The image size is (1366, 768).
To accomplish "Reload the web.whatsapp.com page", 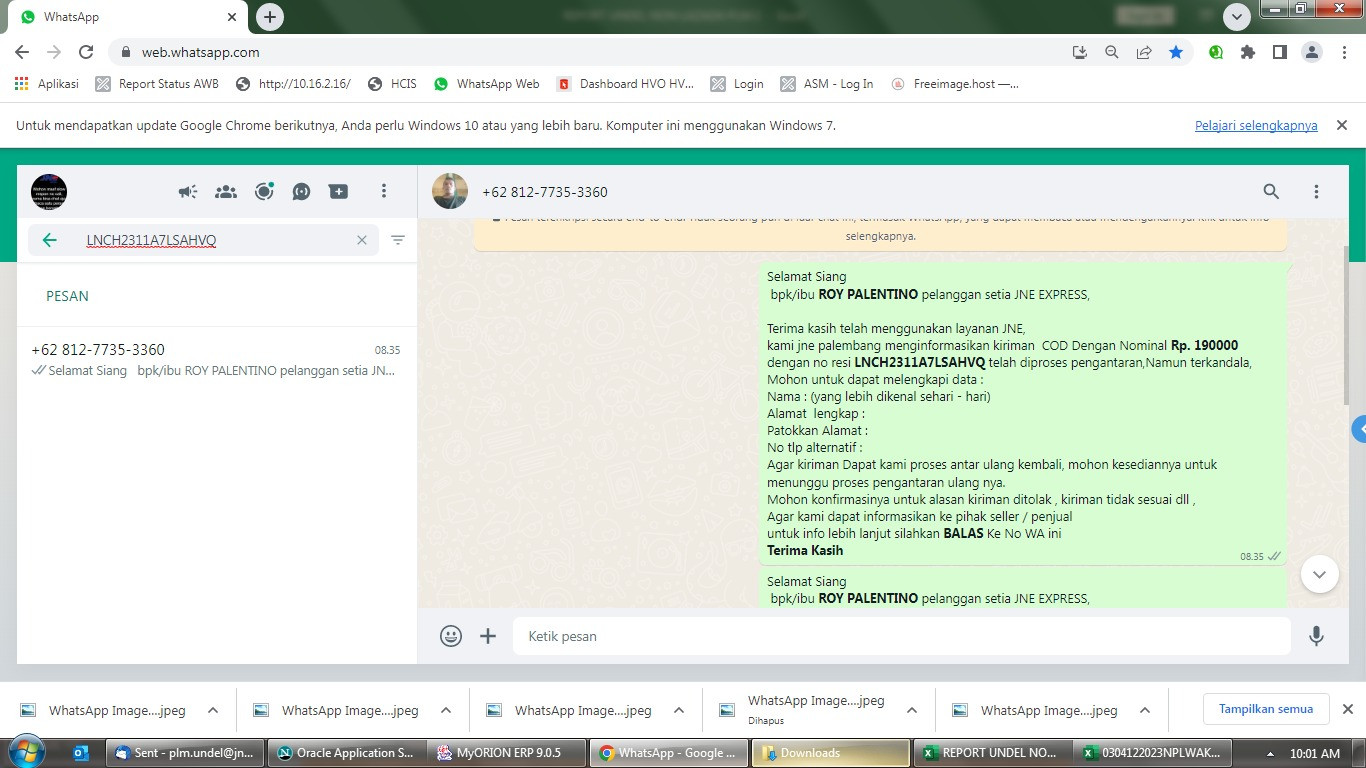I will pos(86,52).
